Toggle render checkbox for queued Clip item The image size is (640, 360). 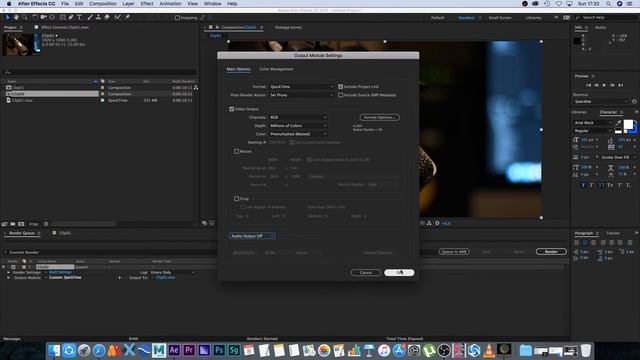(x=13, y=267)
